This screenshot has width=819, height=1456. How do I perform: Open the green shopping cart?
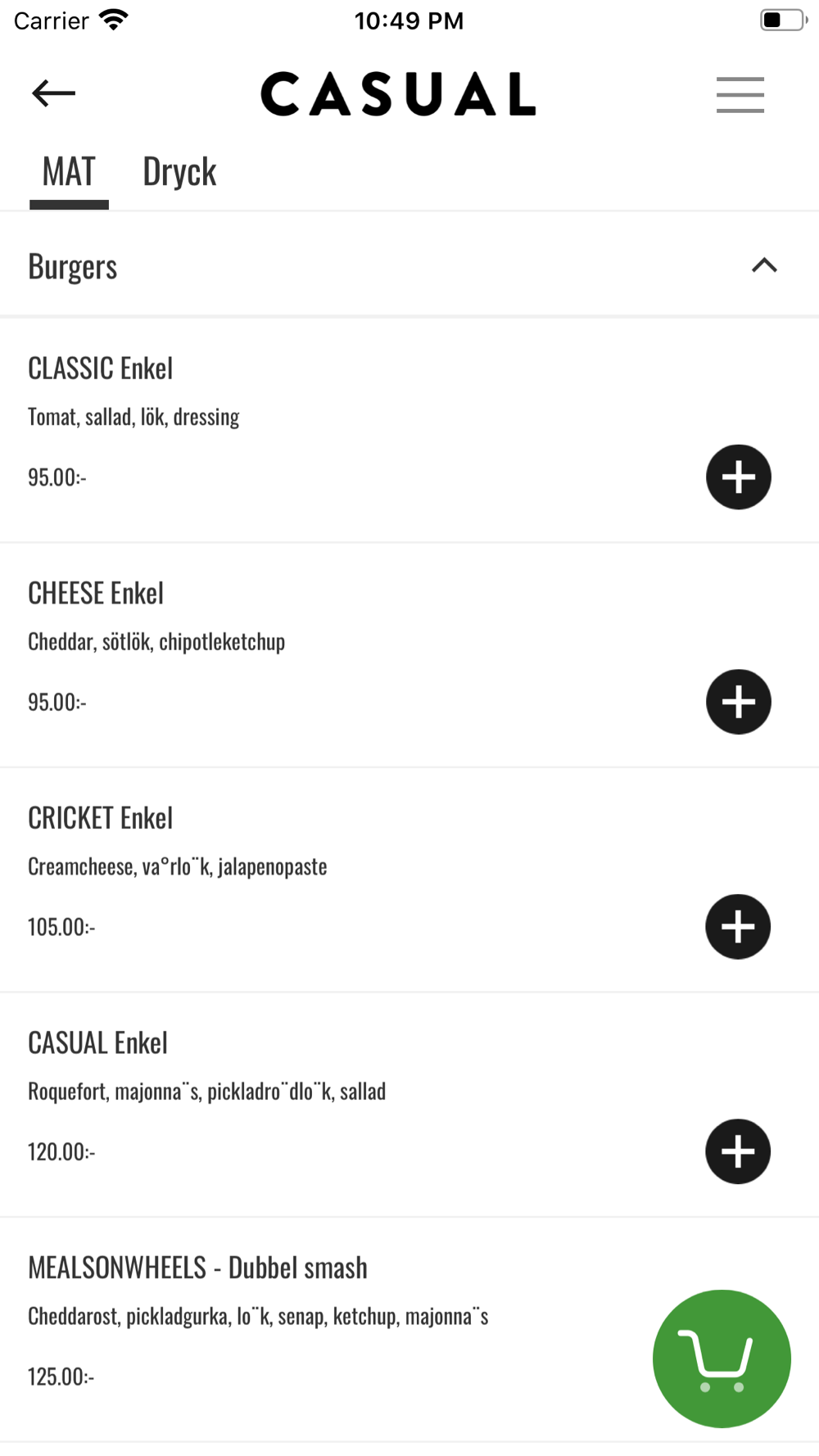click(x=722, y=1359)
